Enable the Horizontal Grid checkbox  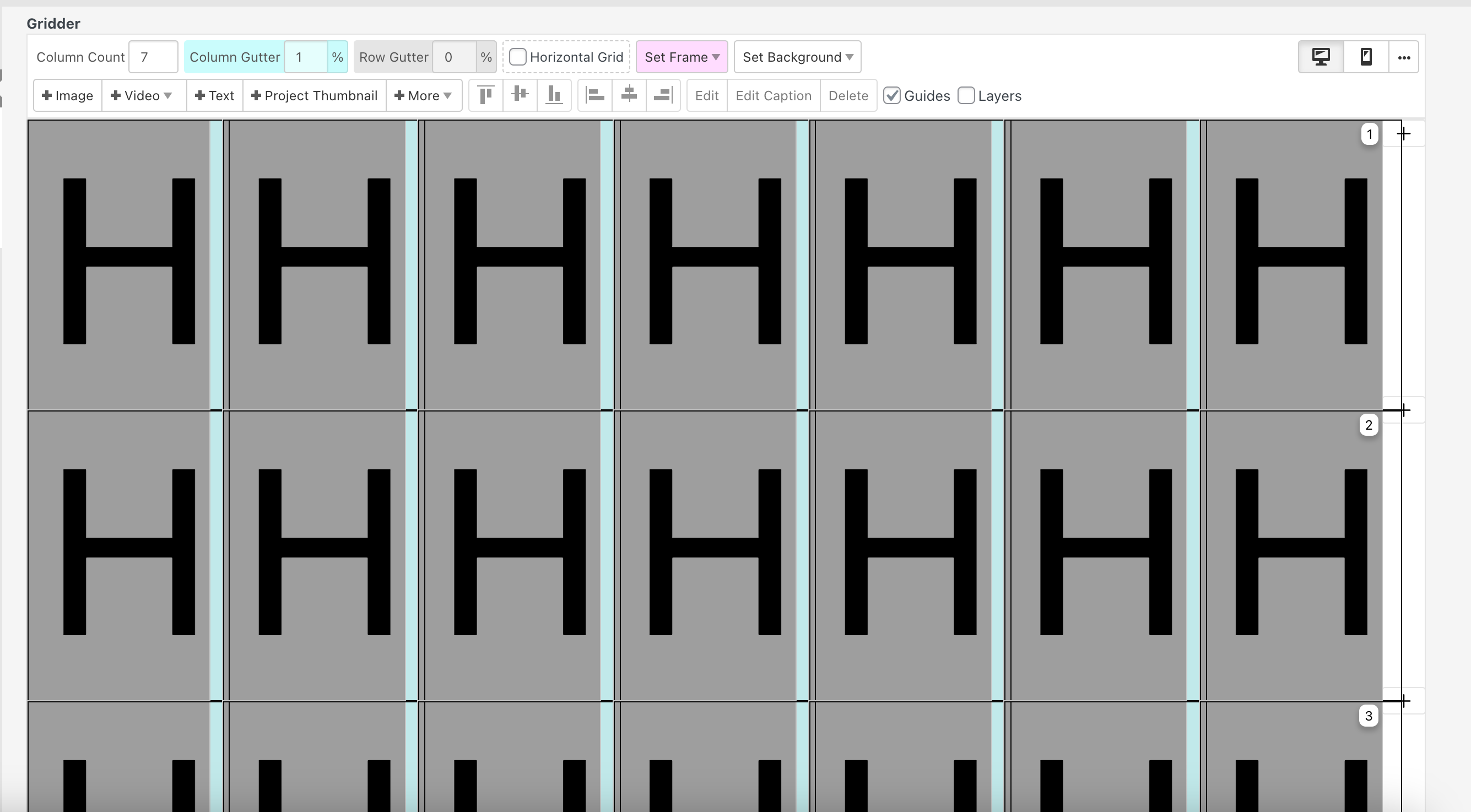tap(518, 57)
